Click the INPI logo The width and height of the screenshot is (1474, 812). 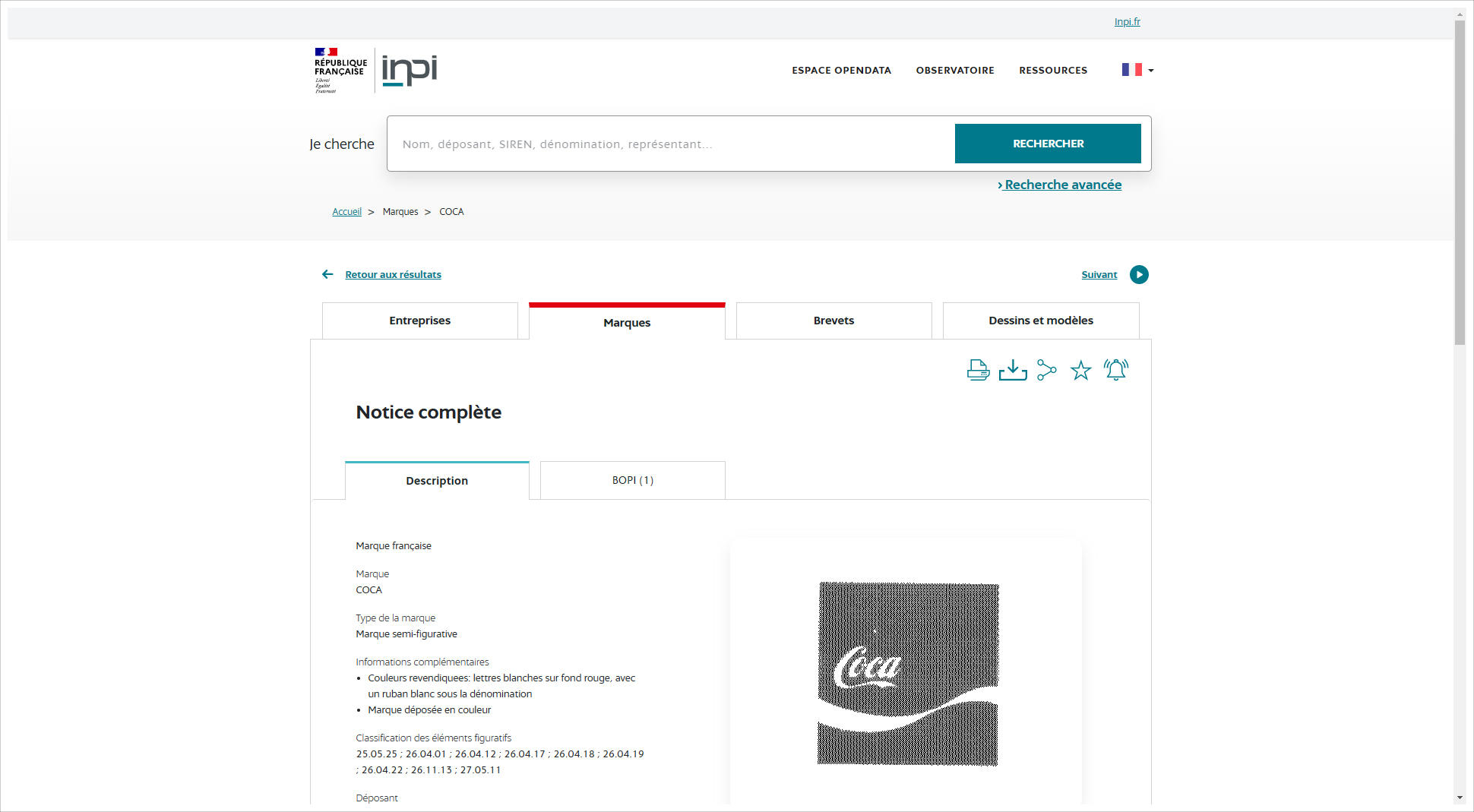point(410,71)
